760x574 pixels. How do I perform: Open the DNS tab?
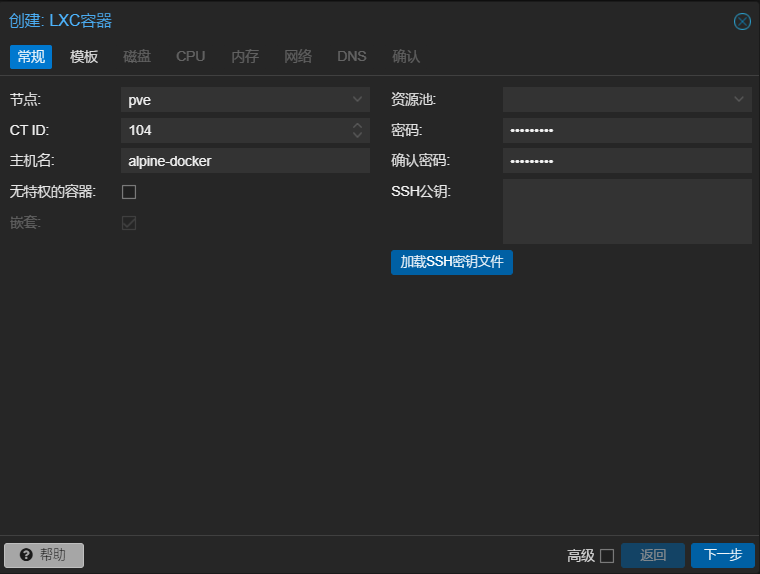pos(352,57)
